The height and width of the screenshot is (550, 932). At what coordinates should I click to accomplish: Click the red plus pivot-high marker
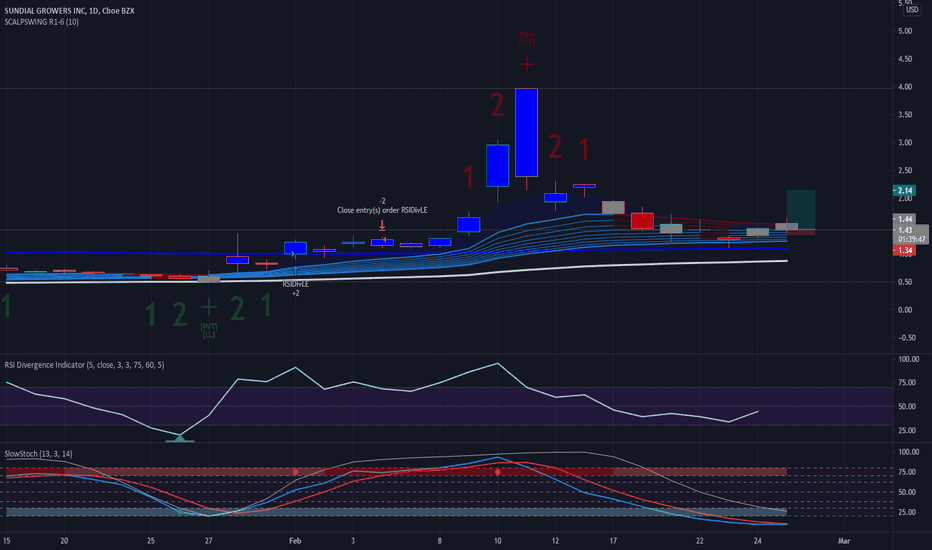point(527,64)
